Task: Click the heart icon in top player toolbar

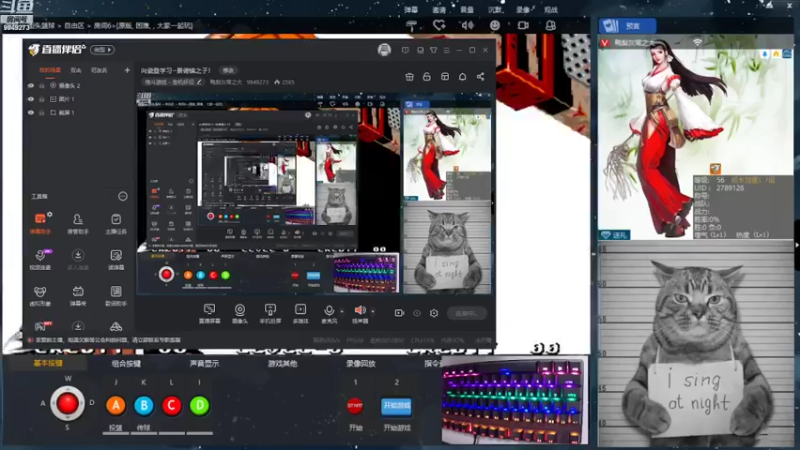Action: click(x=439, y=25)
